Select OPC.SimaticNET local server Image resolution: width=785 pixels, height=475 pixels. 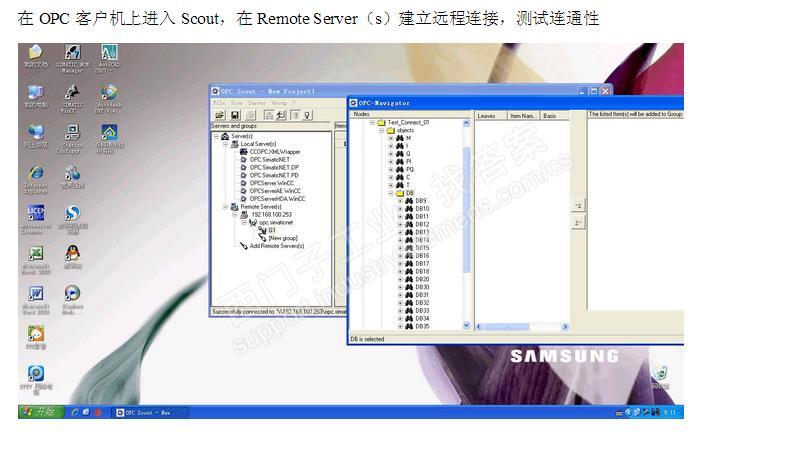click(x=270, y=160)
